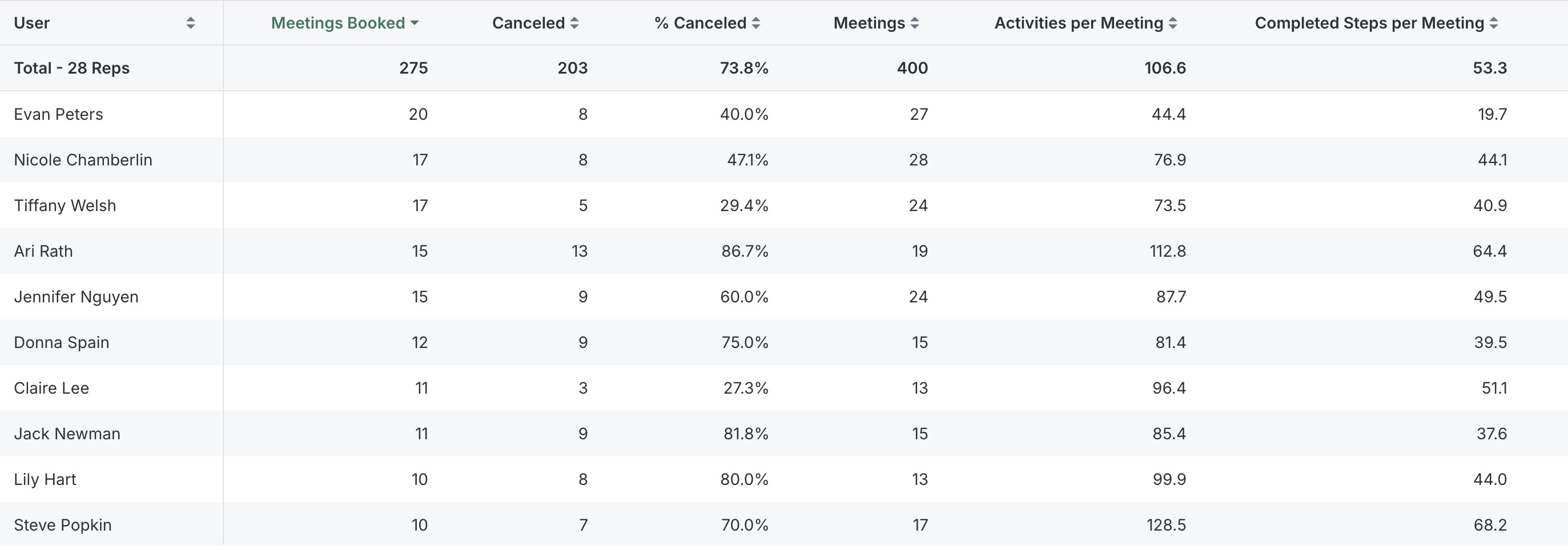
Task: Expand sorting options on % Canceled header
Action: click(x=757, y=22)
